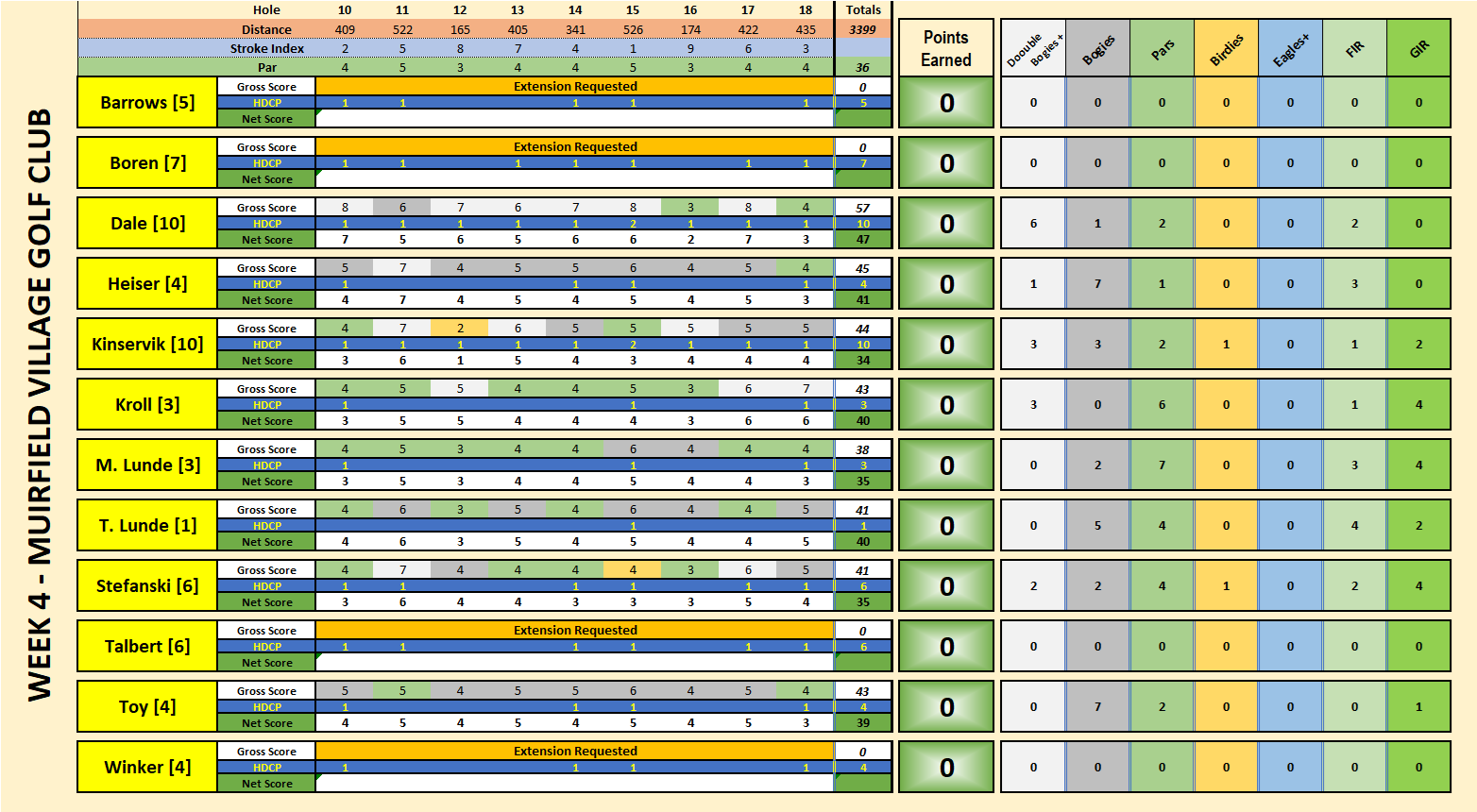Image resolution: width=1477 pixels, height=812 pixels.
Task: Select the GIR column header
Action: (1418, 48)
